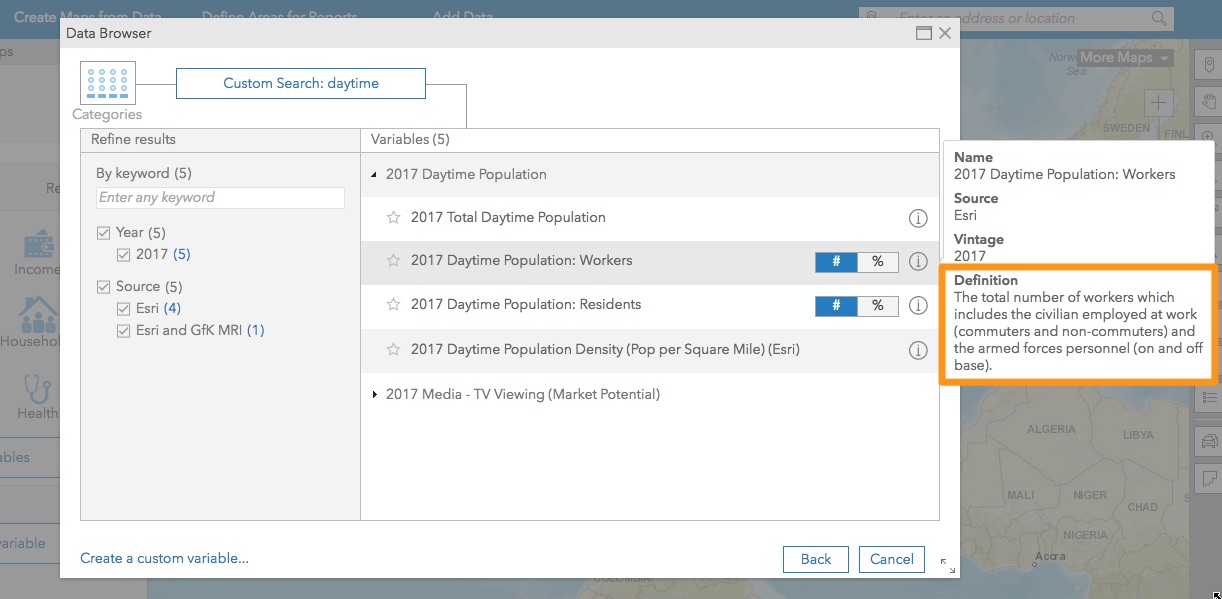Open the Categories grid icon
This screenshot has height=599, width=1222.
pyautogui.click(x=107, y=83)
